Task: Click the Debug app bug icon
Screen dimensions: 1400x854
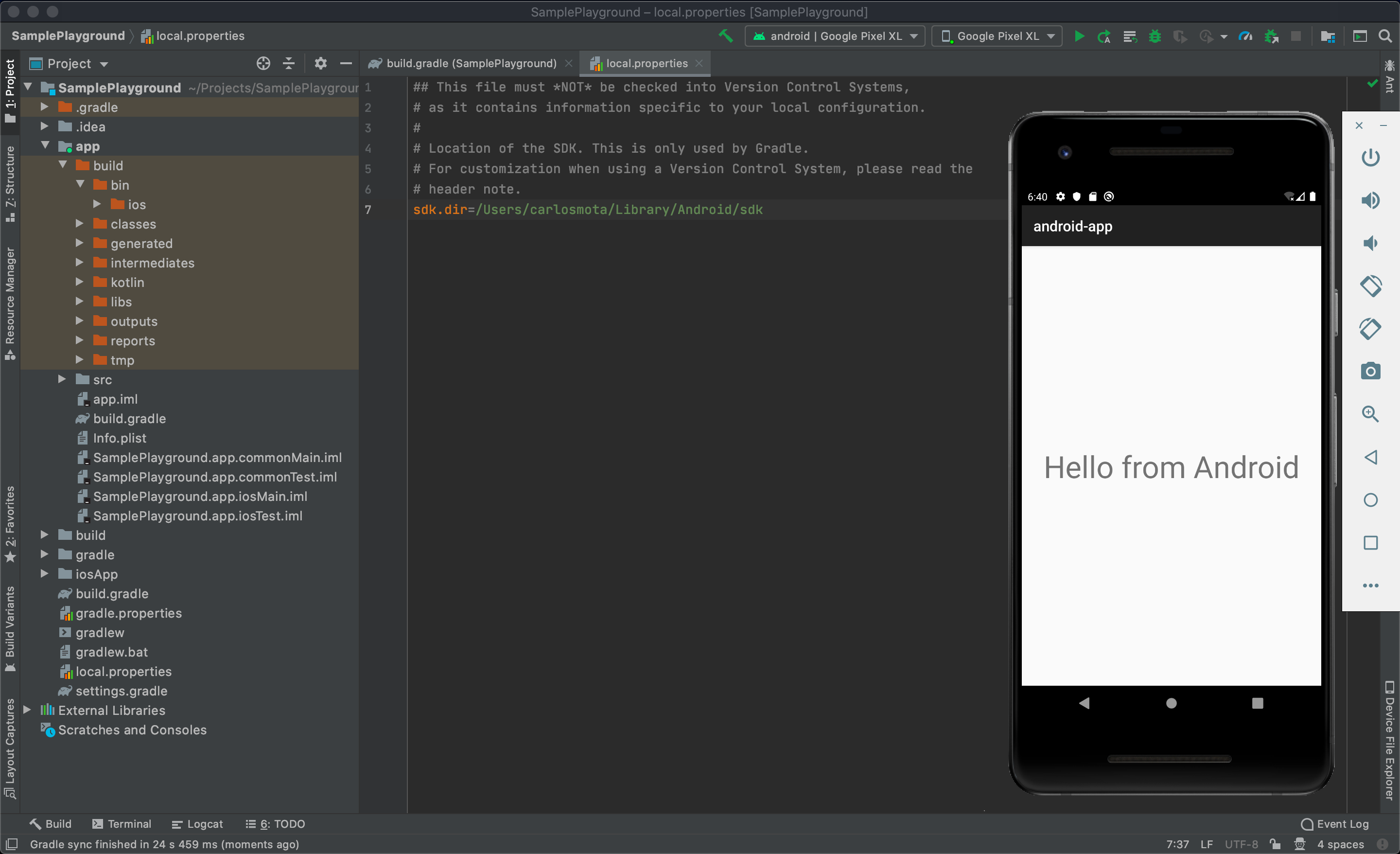Action: point(1155,36)
